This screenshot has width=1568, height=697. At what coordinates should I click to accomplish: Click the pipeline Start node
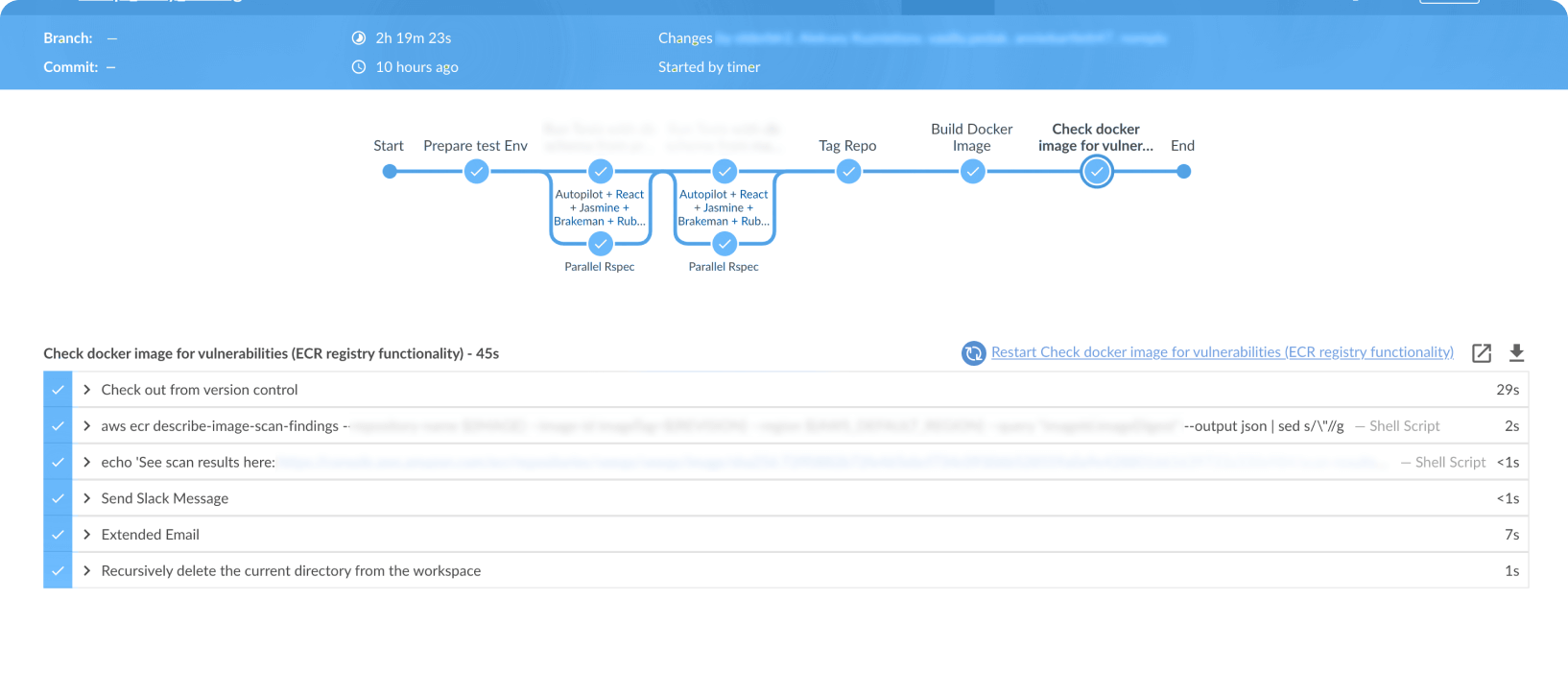point(389,172)
